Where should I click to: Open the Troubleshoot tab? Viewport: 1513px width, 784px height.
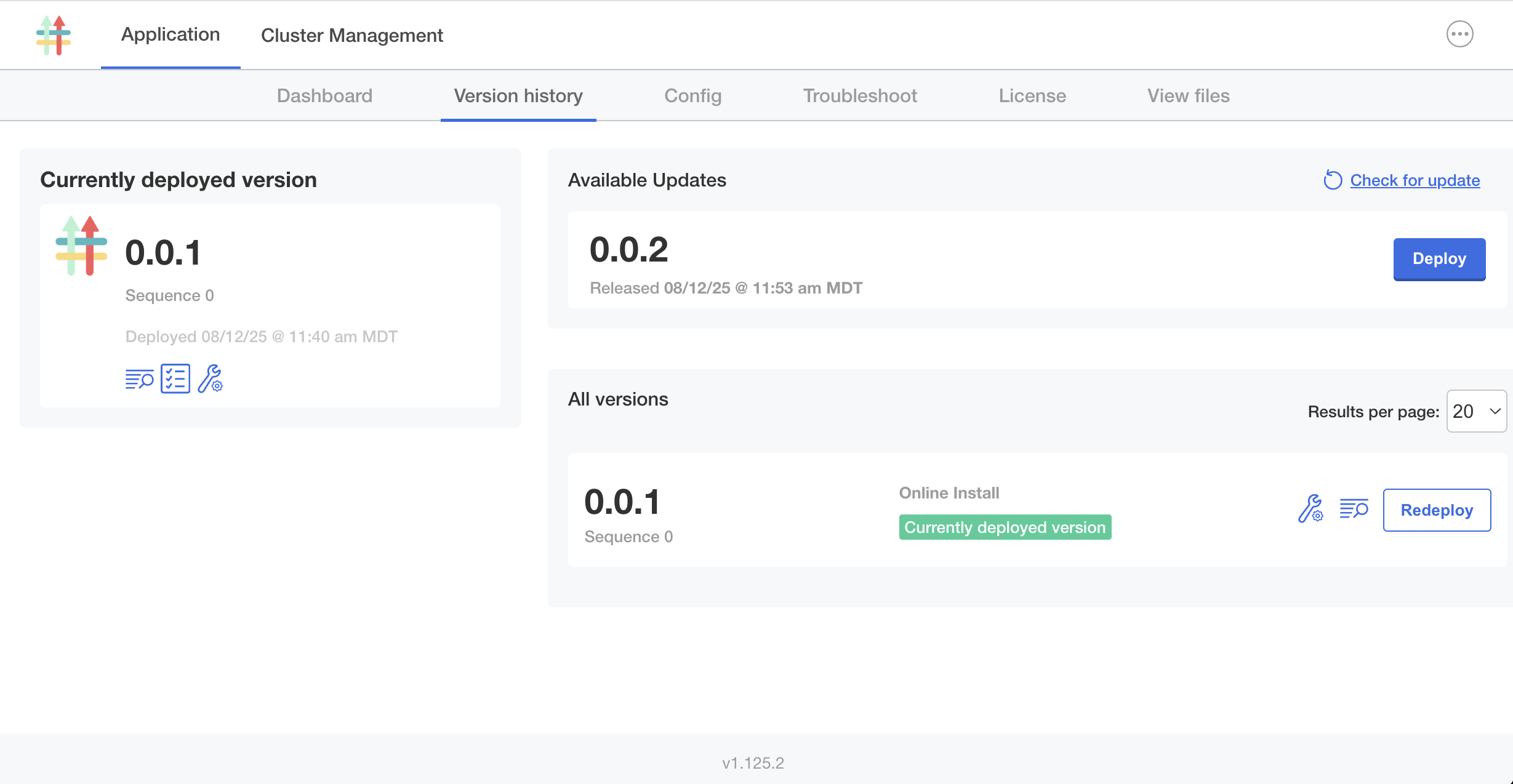(859, 95)
